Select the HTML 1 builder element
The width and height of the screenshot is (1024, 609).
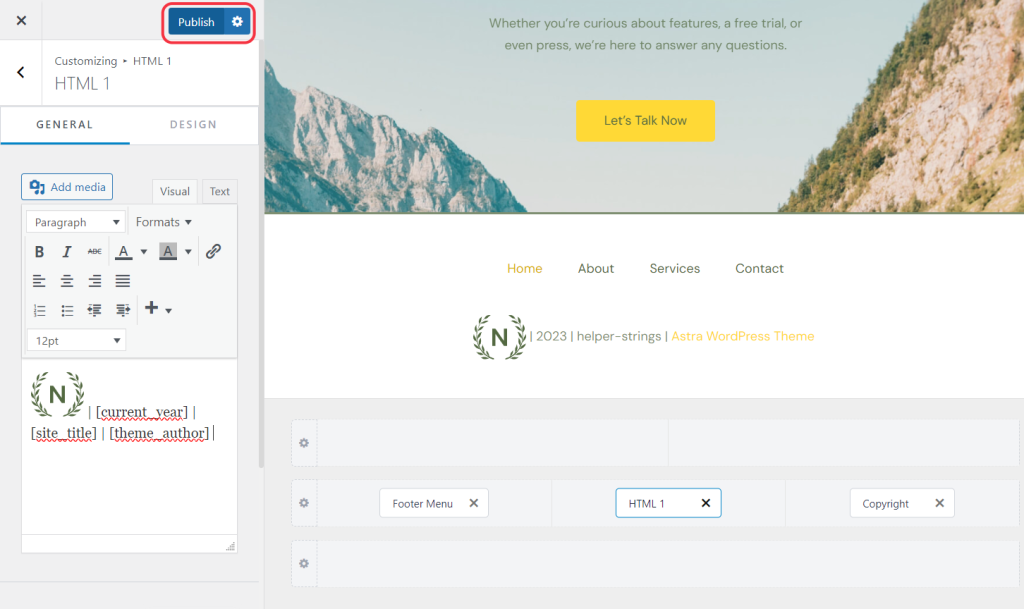[647, 503]
